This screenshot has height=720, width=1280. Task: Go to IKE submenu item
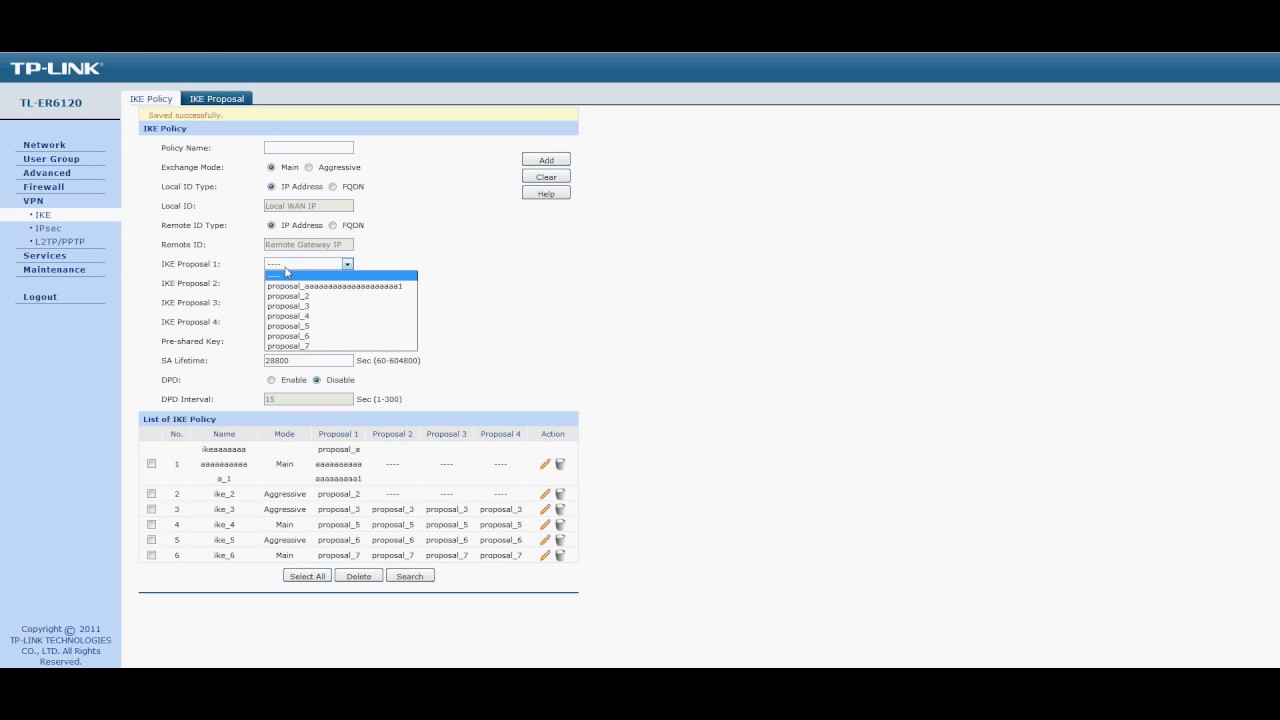point(42,215)
